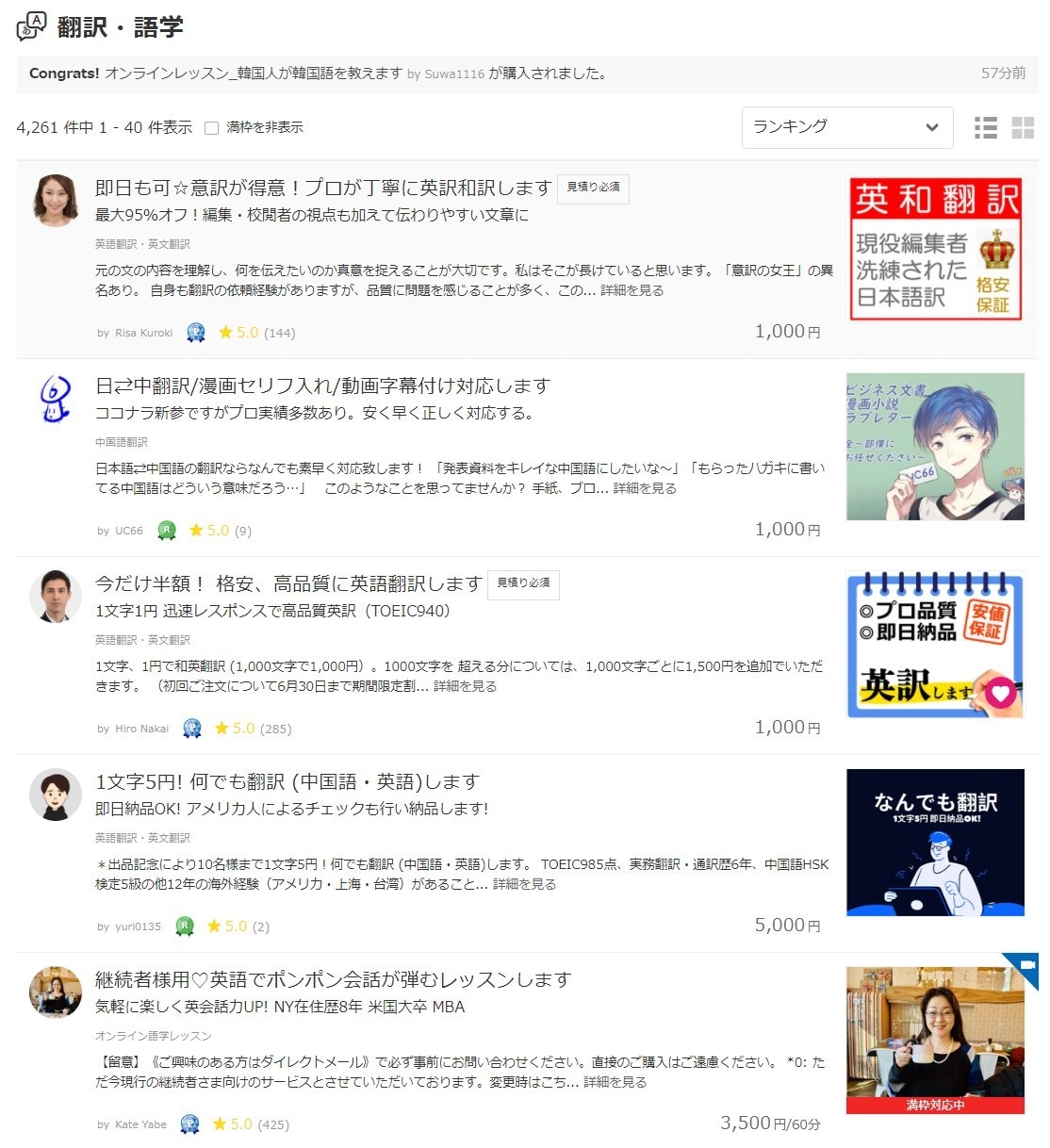Click 英語翻訳・英文翻訳 category under Risa Kuroki's listing
This screenshot has width=1050, height=1148.
tap(142, 244)
